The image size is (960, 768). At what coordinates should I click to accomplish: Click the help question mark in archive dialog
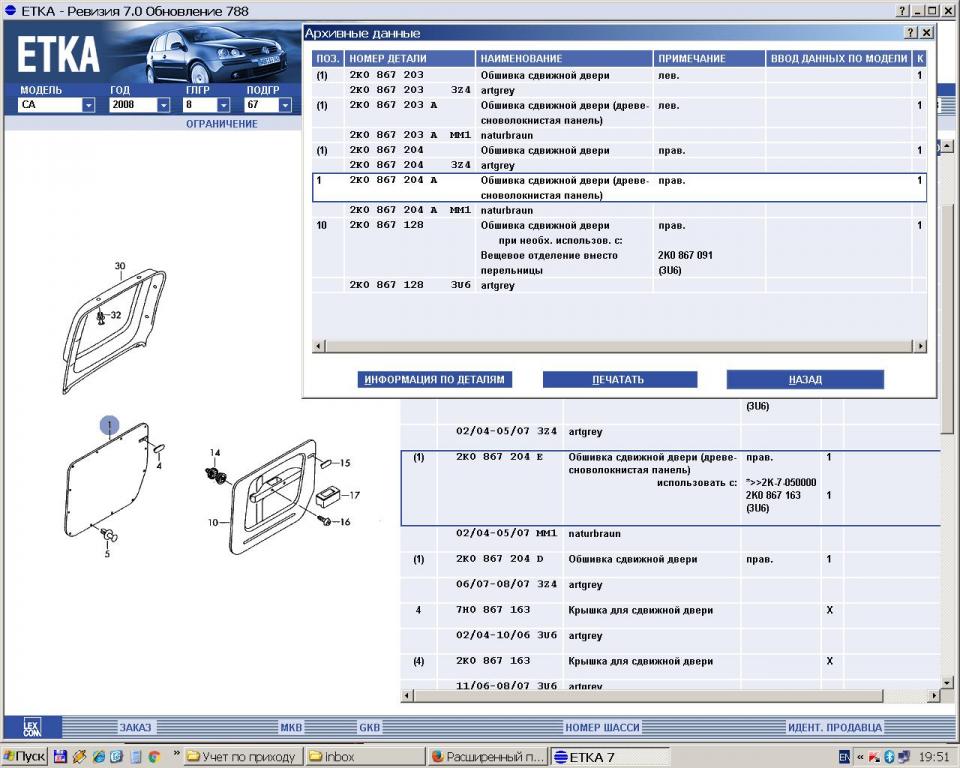[x=910, y=32]
